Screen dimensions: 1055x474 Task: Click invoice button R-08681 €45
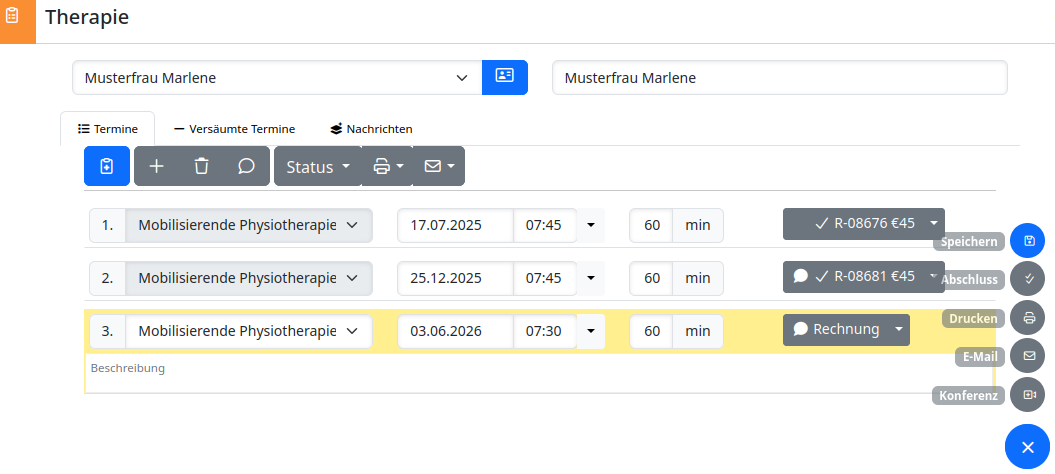coord(852,276)
